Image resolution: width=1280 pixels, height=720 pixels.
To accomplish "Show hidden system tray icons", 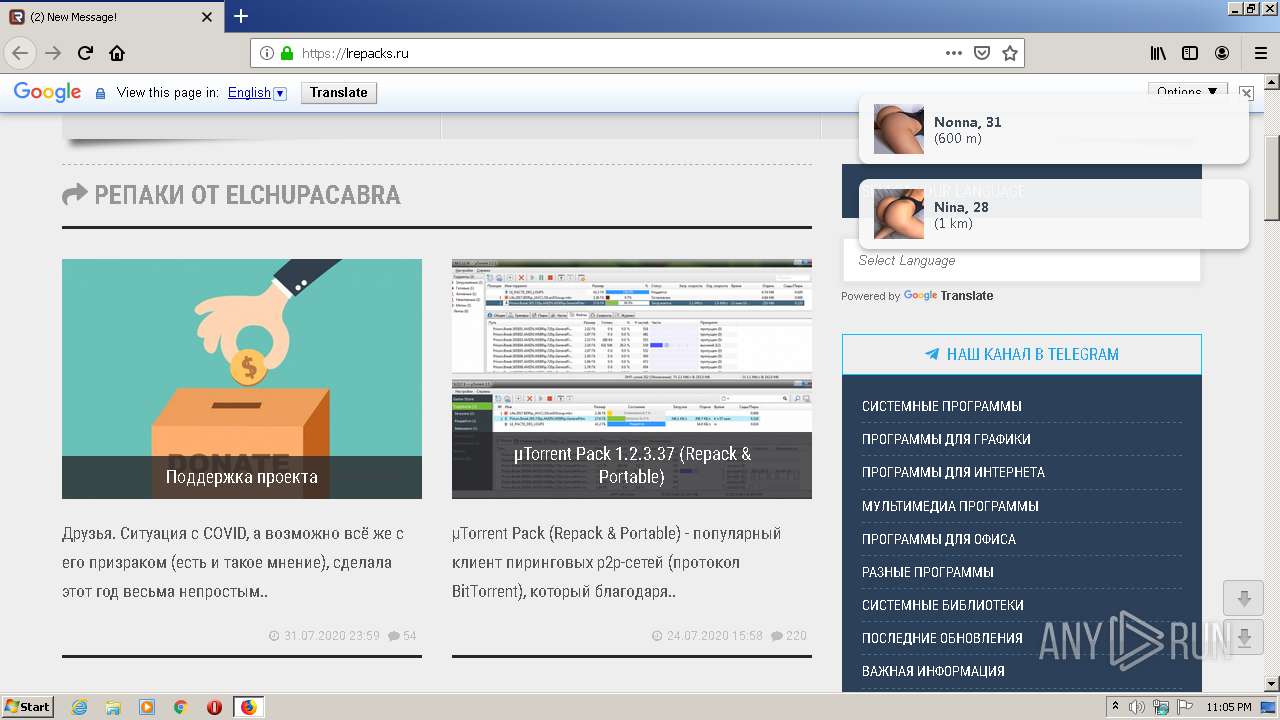I will point(1116,707).
